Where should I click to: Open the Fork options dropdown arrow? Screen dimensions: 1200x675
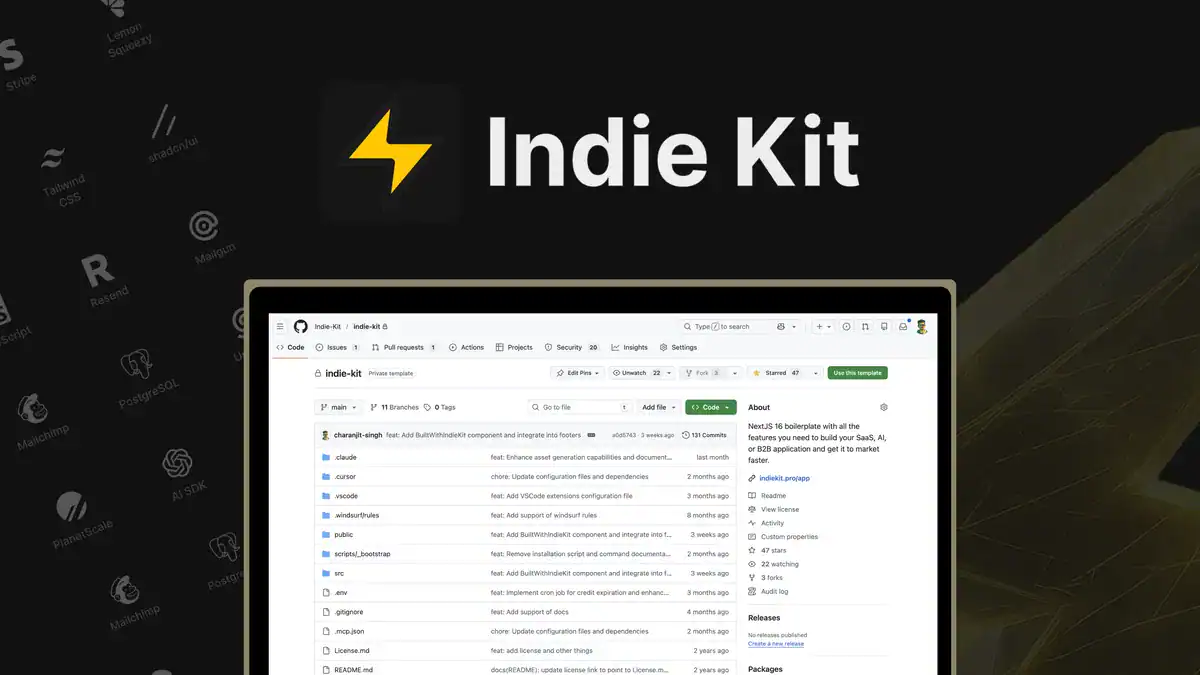(x=734, y=373)
